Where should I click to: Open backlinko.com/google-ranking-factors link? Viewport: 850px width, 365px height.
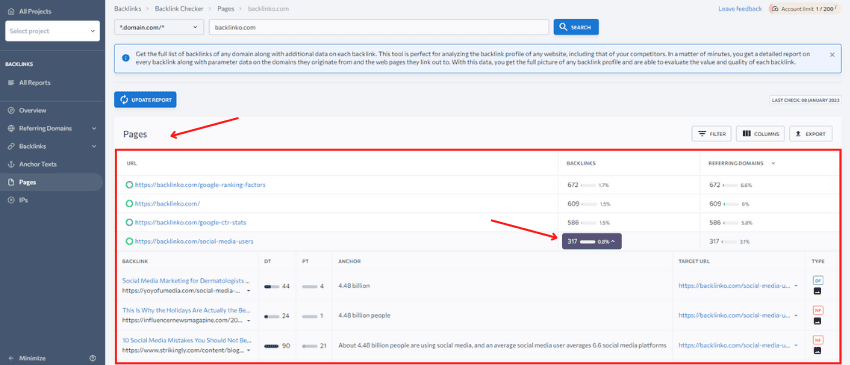(200, 185)
